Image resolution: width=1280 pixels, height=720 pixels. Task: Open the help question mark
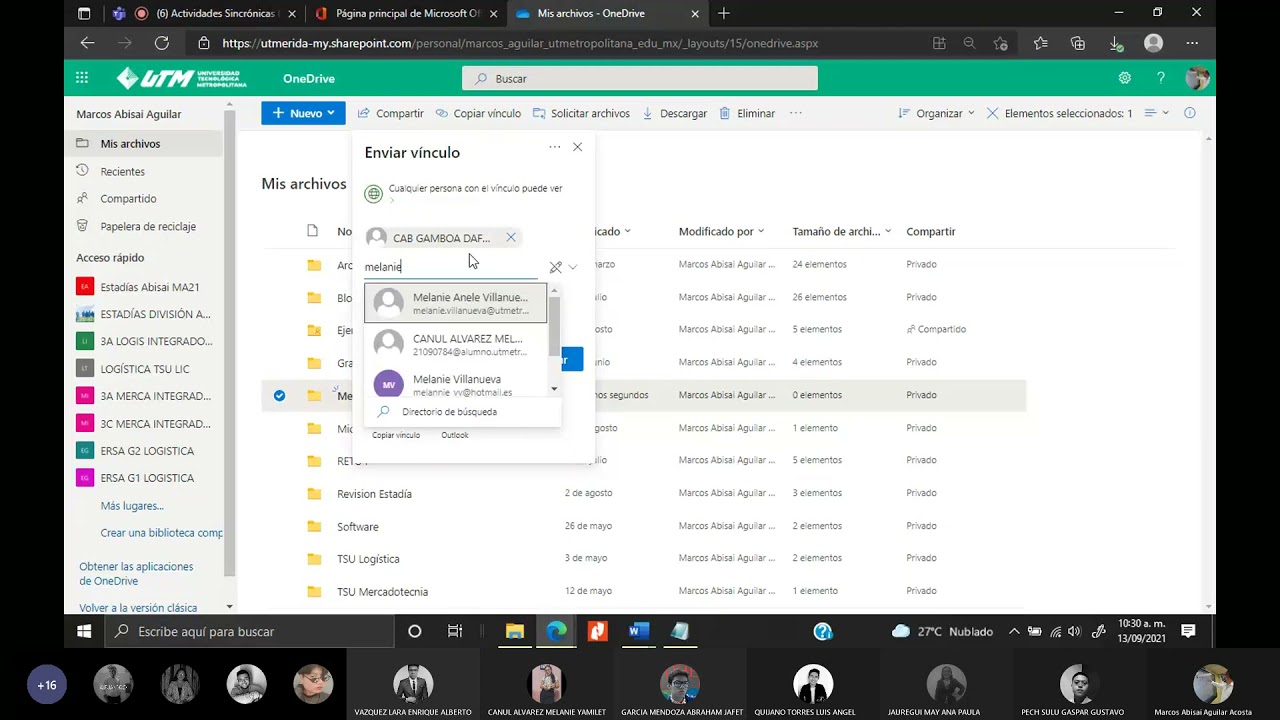[x=1161, y=78]
